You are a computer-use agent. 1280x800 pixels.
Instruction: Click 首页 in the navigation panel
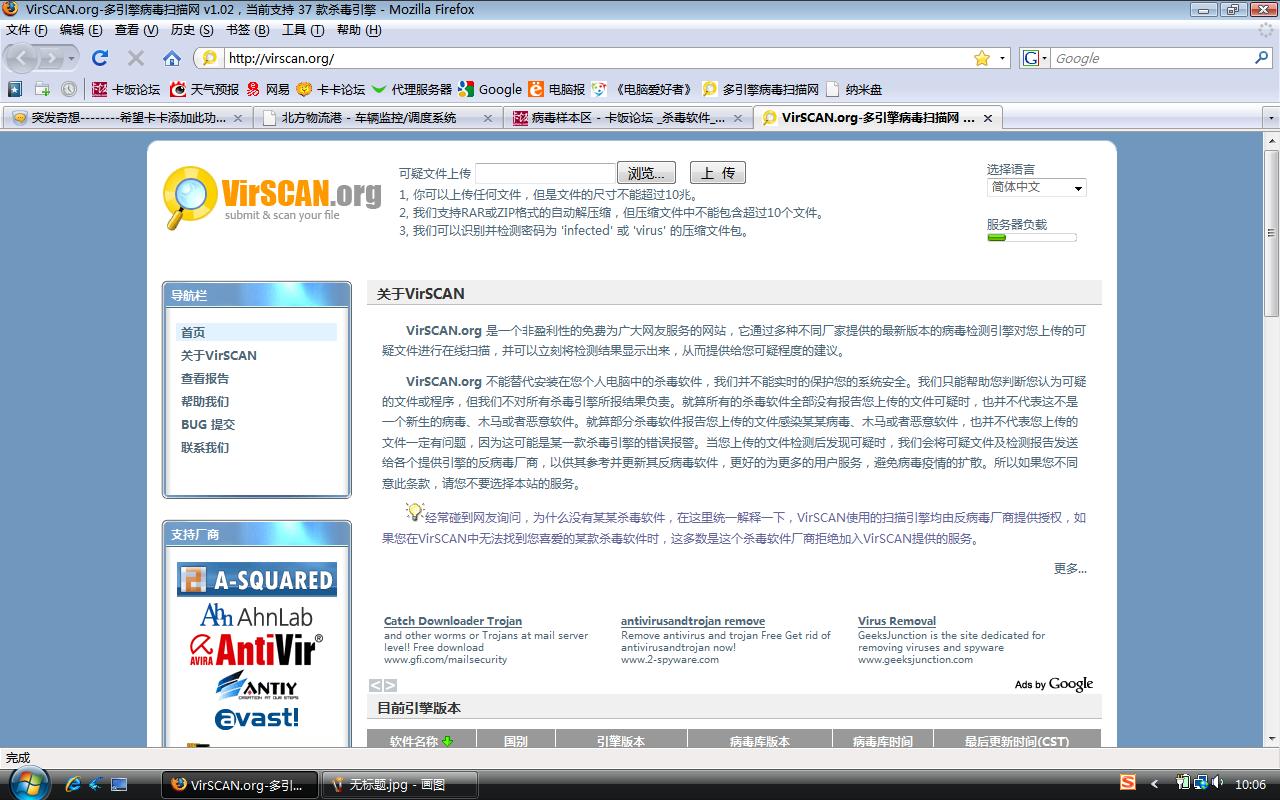193,332
